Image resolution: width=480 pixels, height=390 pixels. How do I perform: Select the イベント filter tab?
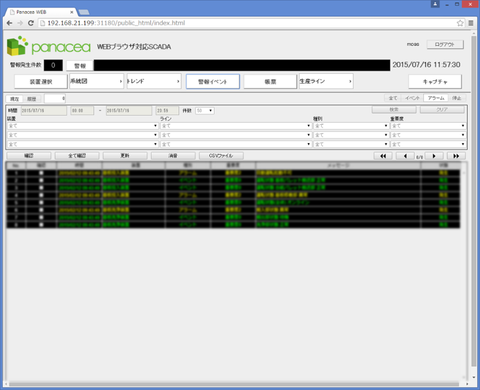(x=413, y=98)
